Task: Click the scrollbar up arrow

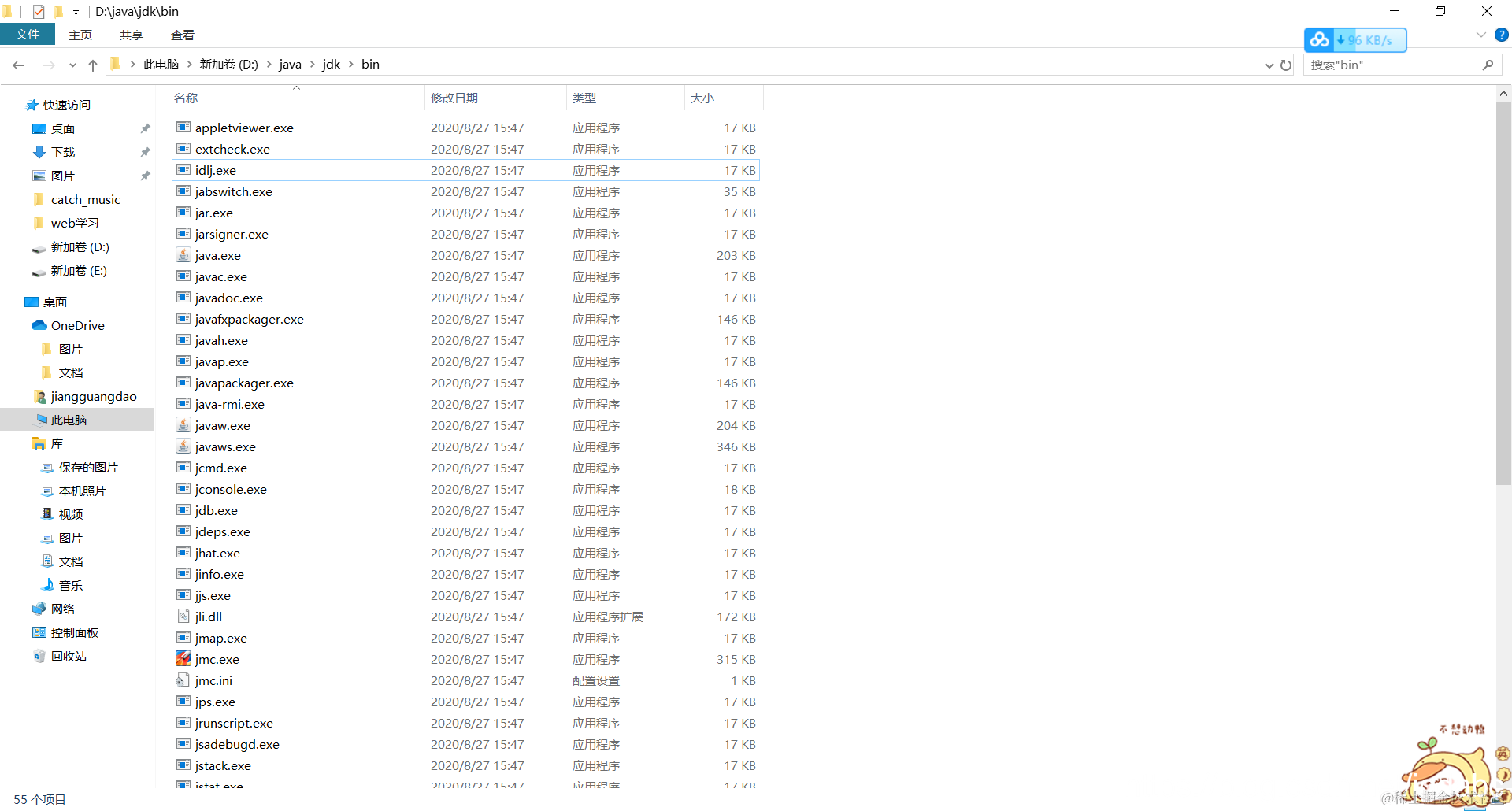Action: point(1503,93)
